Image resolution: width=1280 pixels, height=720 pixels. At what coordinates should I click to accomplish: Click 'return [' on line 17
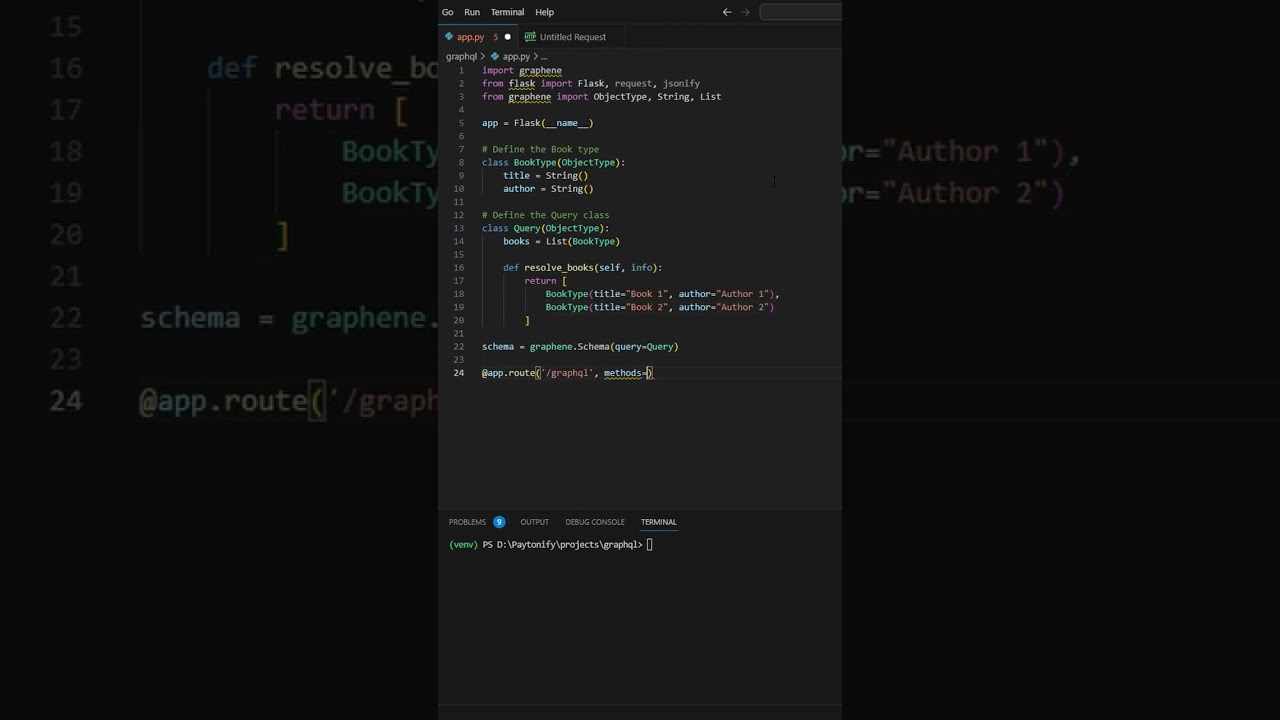tap(546, 281)
